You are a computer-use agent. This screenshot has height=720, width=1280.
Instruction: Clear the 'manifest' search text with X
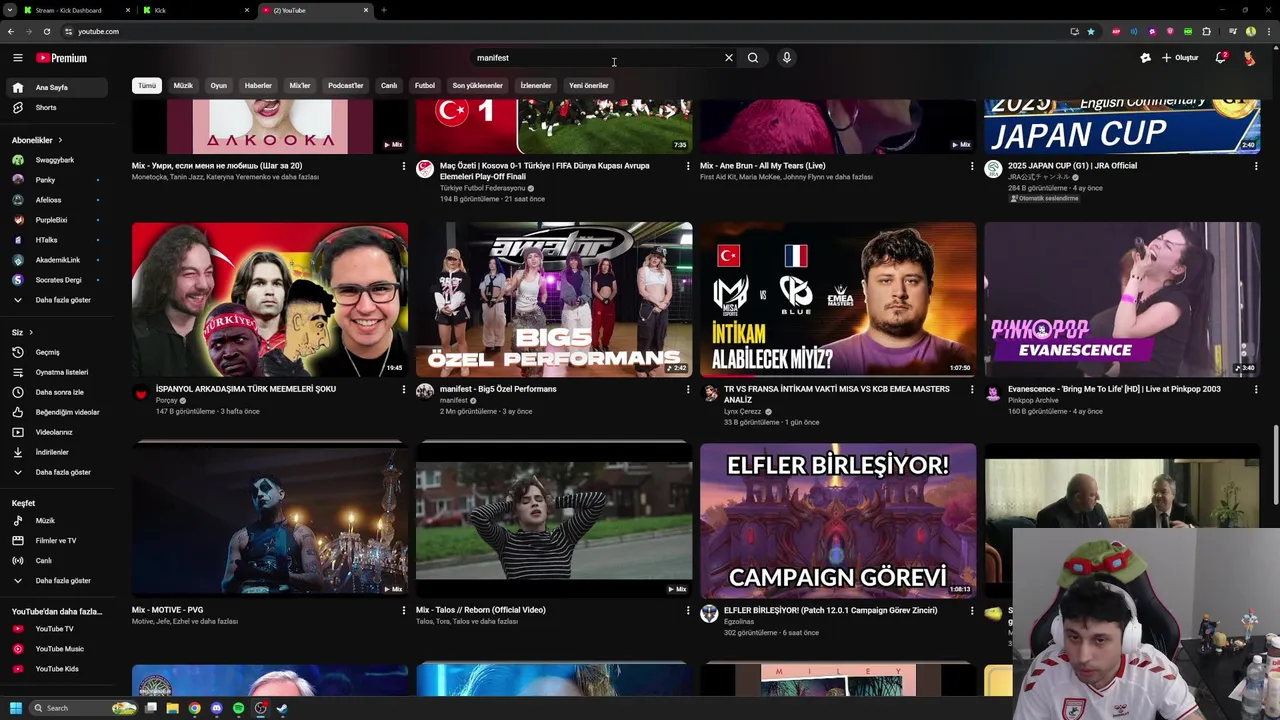tap(728, 58)
